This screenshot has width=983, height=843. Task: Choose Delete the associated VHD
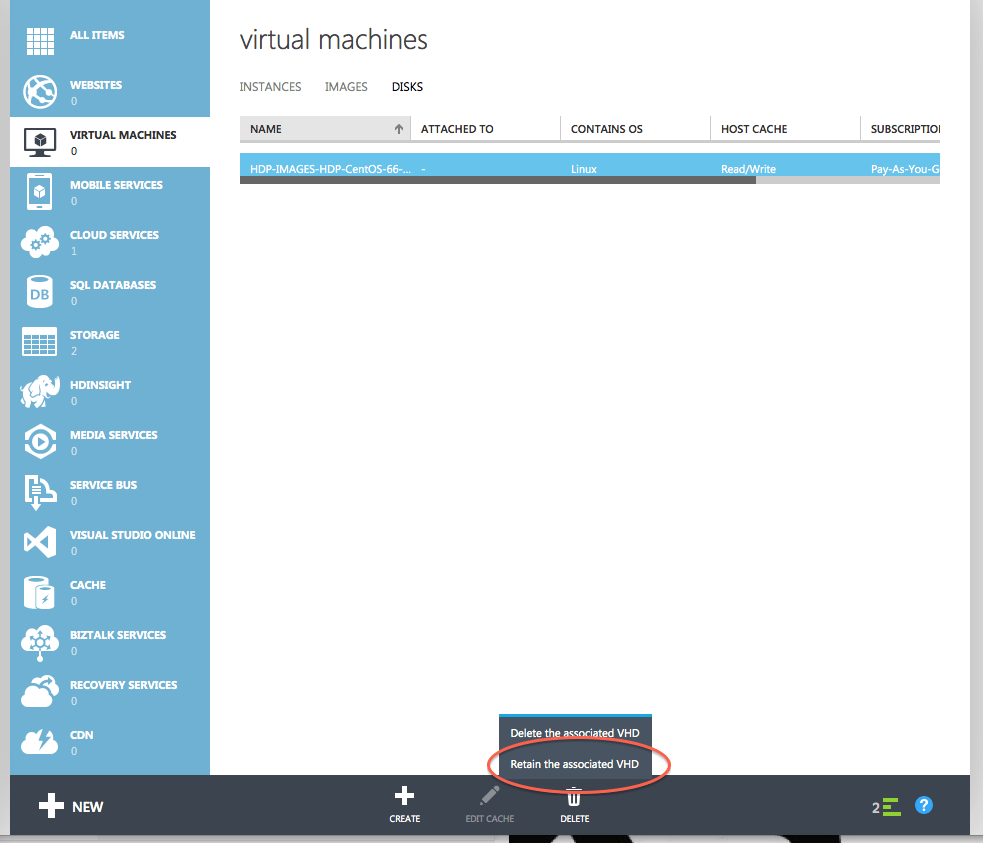pos(575,733)
